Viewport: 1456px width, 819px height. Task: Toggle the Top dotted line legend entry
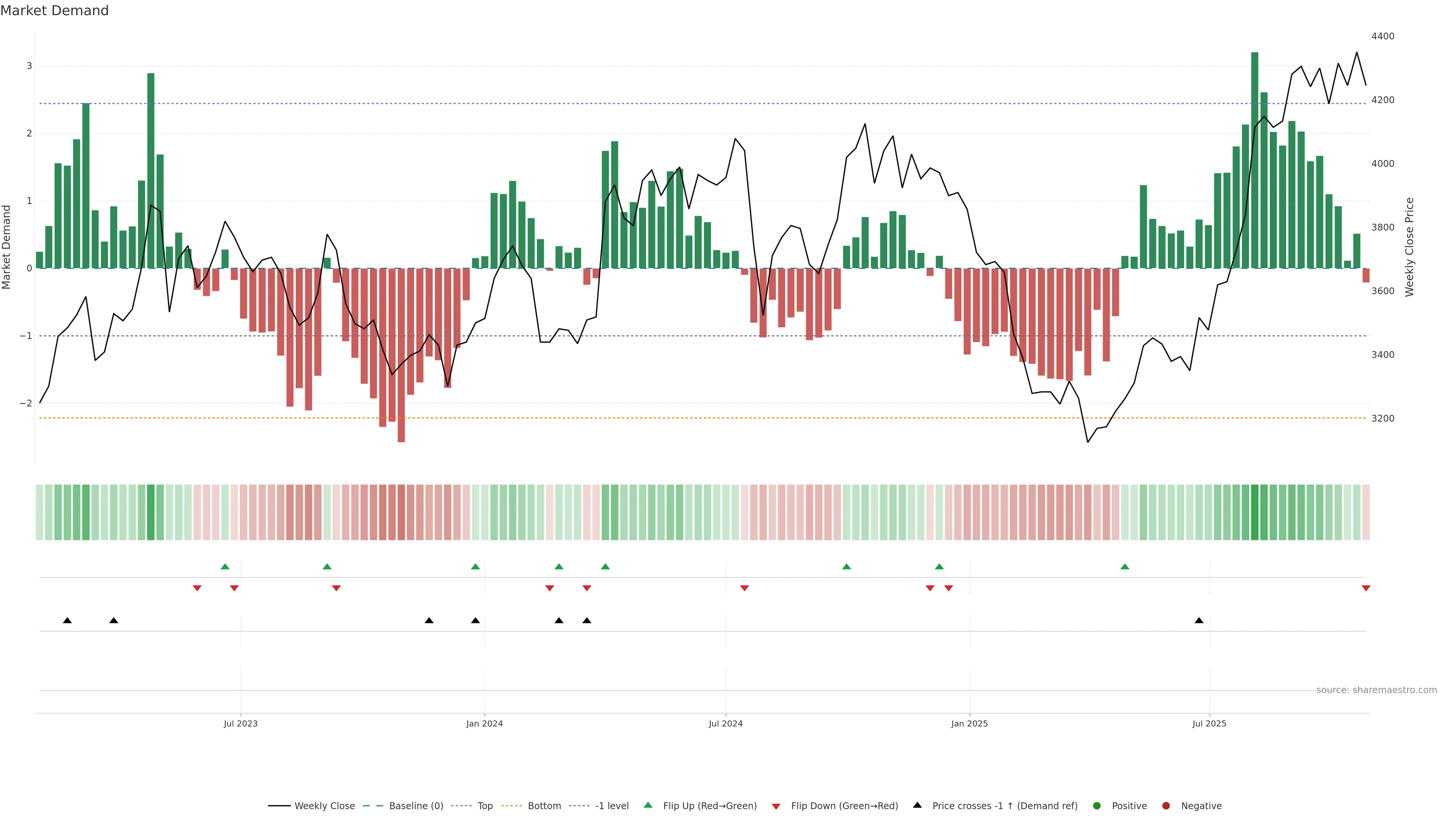coord(485,805)
